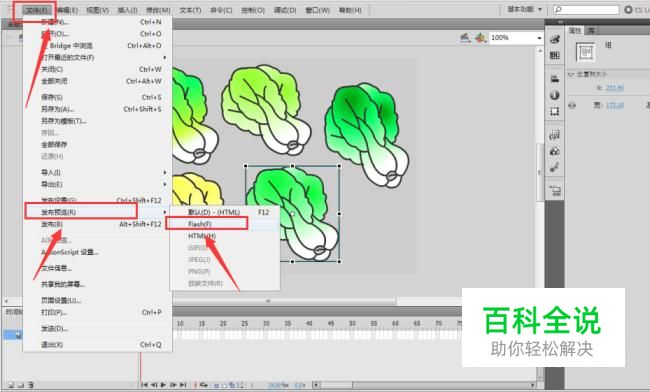The height and width of the screenshot is (392, 650).
Task: Open the 命令(C) menu
Action: [x=221, y=10]
